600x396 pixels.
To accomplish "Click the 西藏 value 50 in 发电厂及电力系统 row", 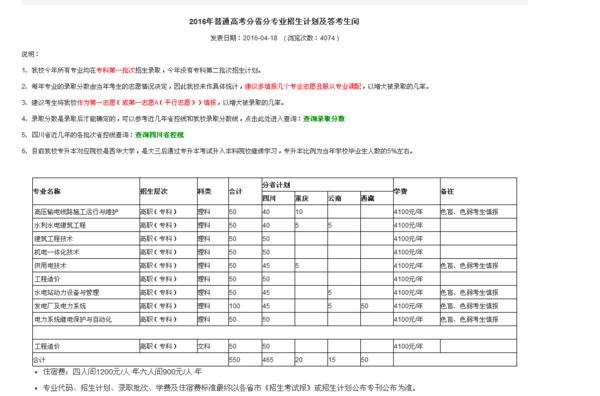I will tap(365, 306).
